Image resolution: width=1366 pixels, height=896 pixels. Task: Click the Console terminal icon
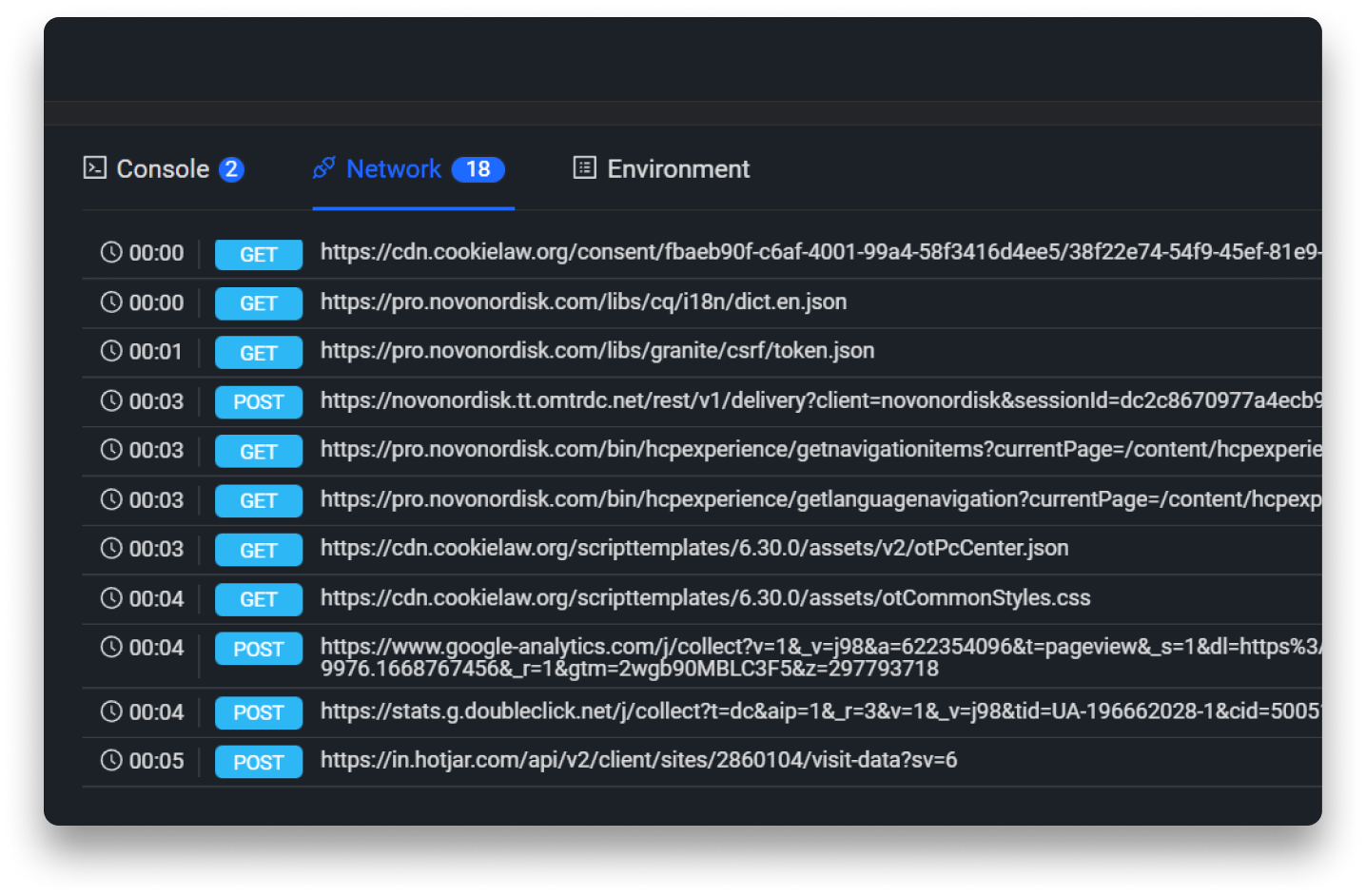point(94,168)
